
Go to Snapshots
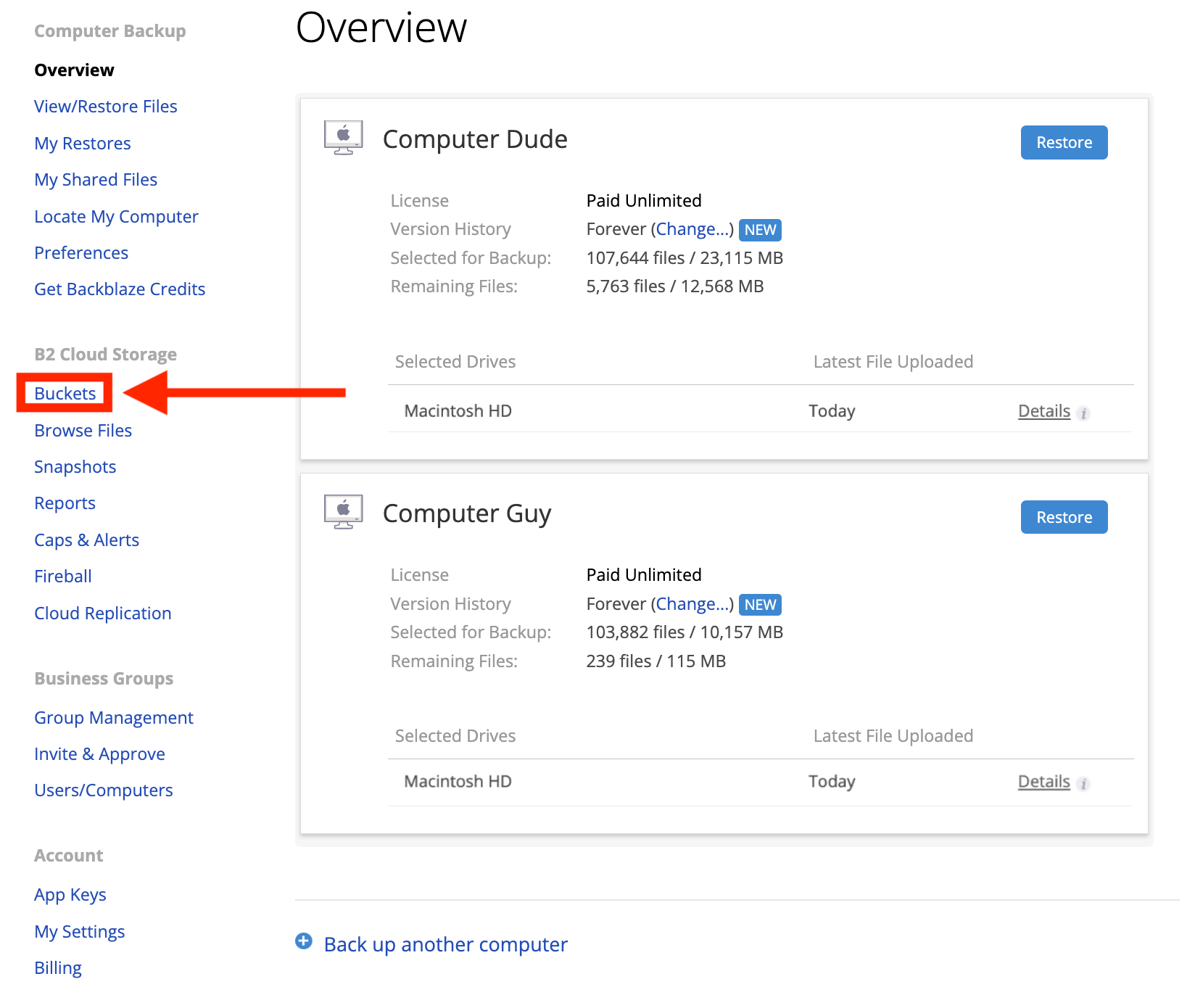pyautogui.click(x=75, y=467)
